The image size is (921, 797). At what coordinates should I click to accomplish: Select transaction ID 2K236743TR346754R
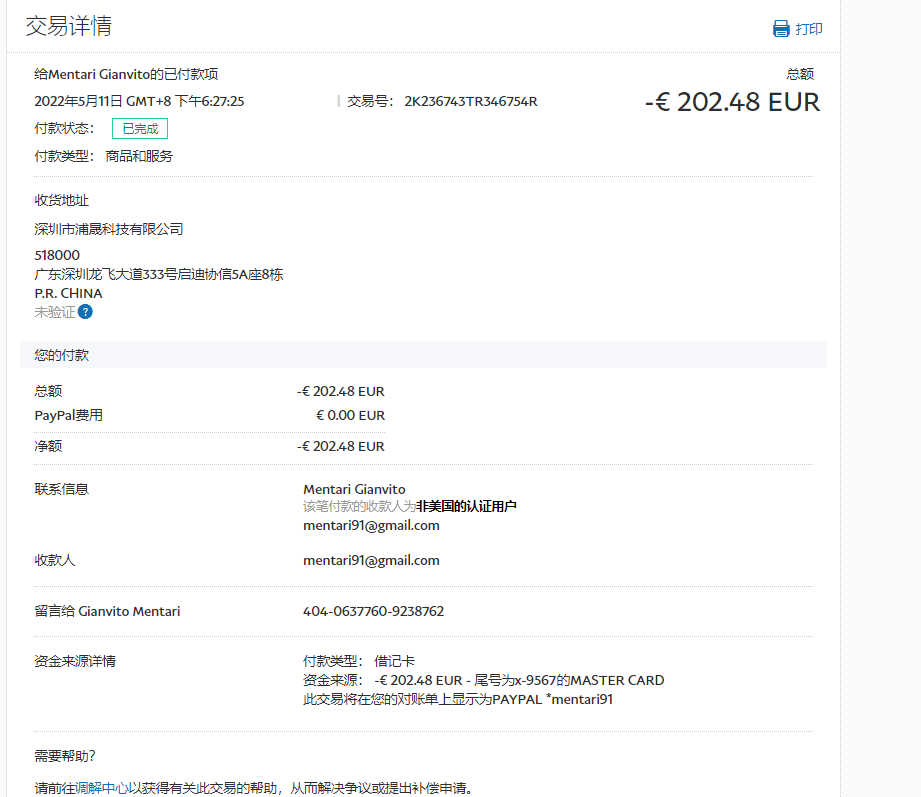click(470, 101)
